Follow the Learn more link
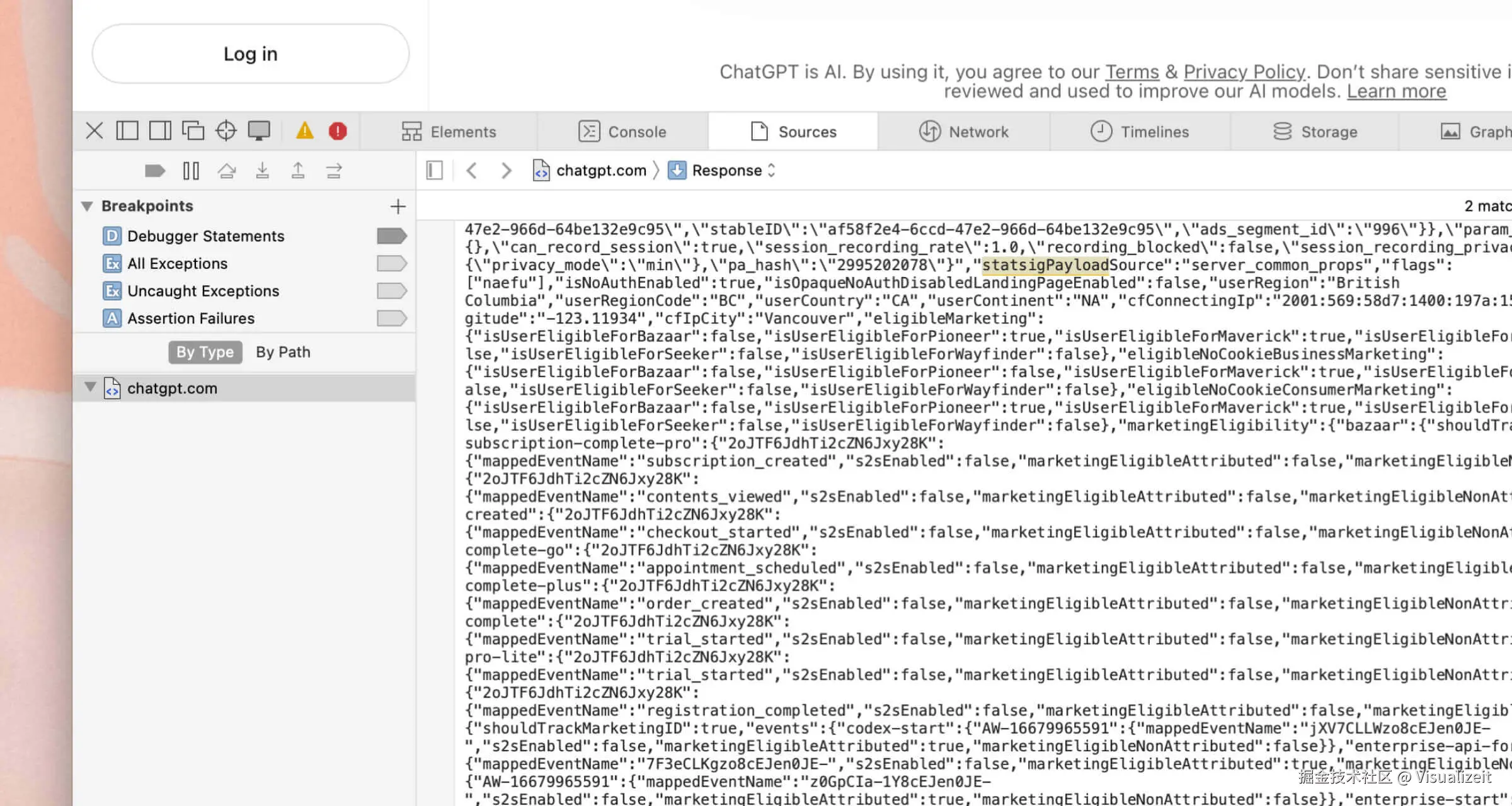1512x806 pixels. click(1397, 91)
